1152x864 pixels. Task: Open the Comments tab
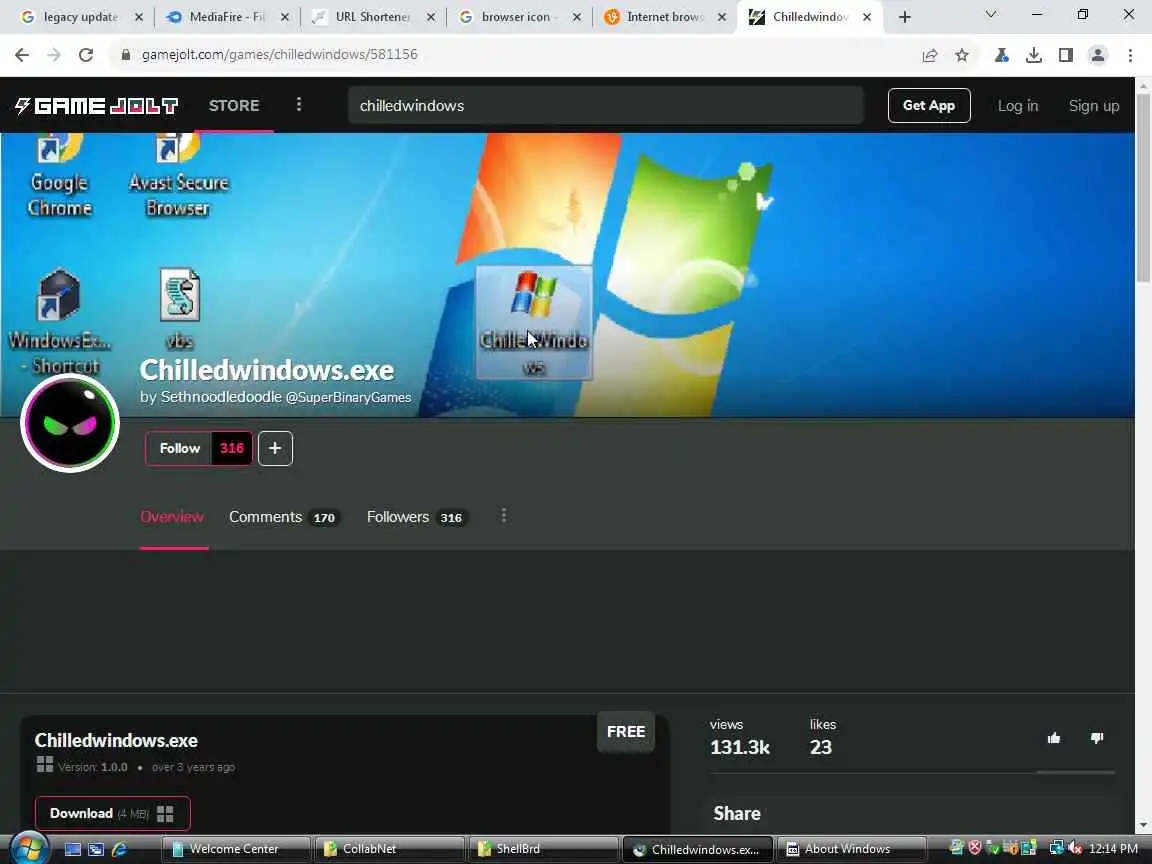tap(283, 517)
